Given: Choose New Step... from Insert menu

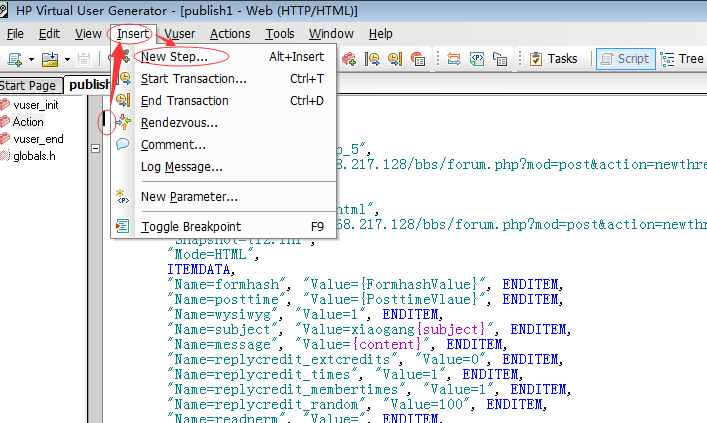Looking at the screenshot, I should 224,57.
